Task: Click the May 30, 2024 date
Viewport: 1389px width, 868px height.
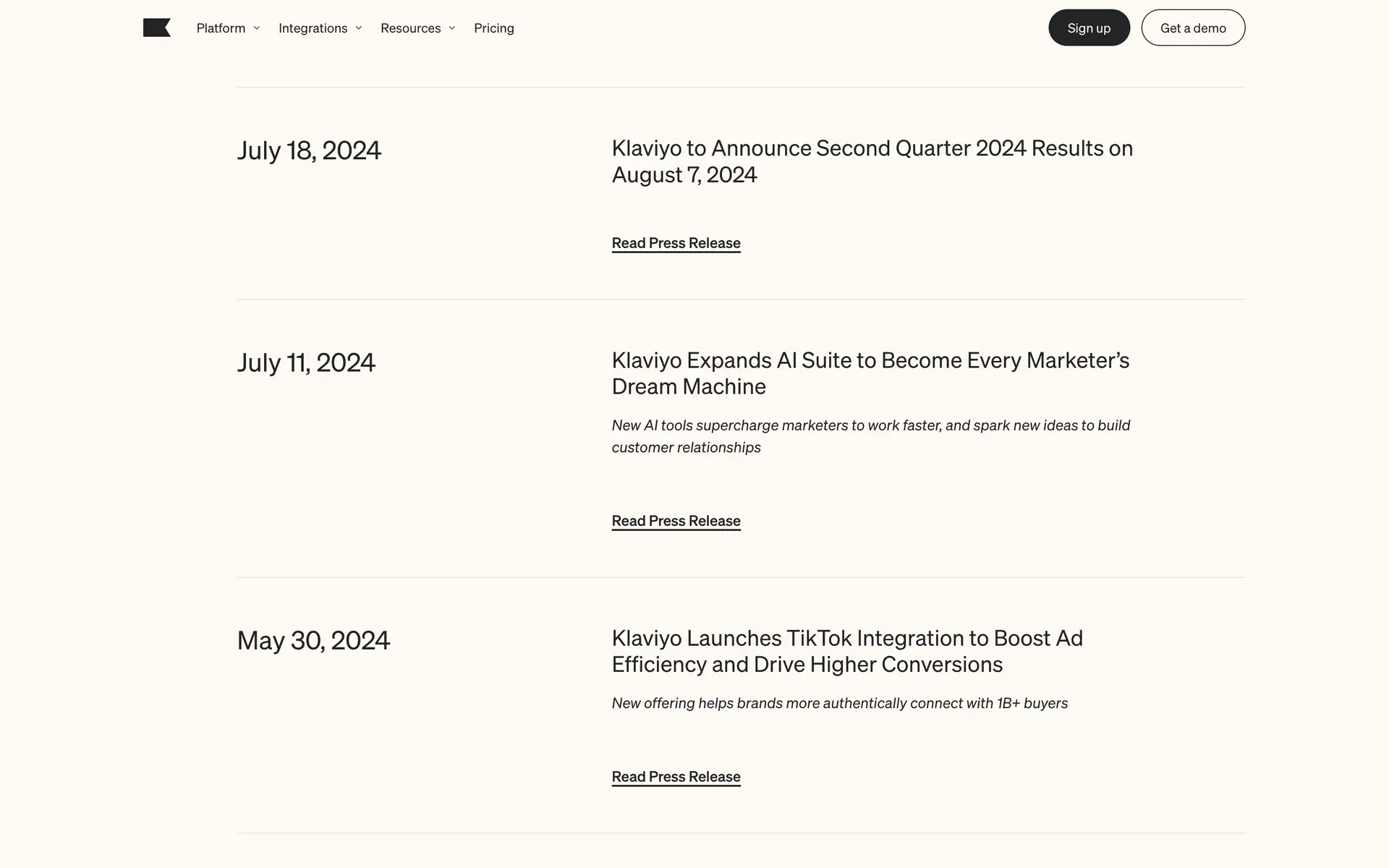Action: [313, 640]
